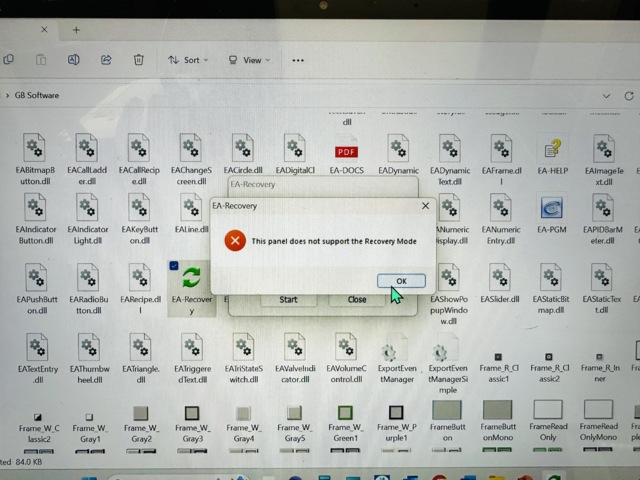
Task: Expand the address bar history dropdown
Action: (x=607, y=96)
